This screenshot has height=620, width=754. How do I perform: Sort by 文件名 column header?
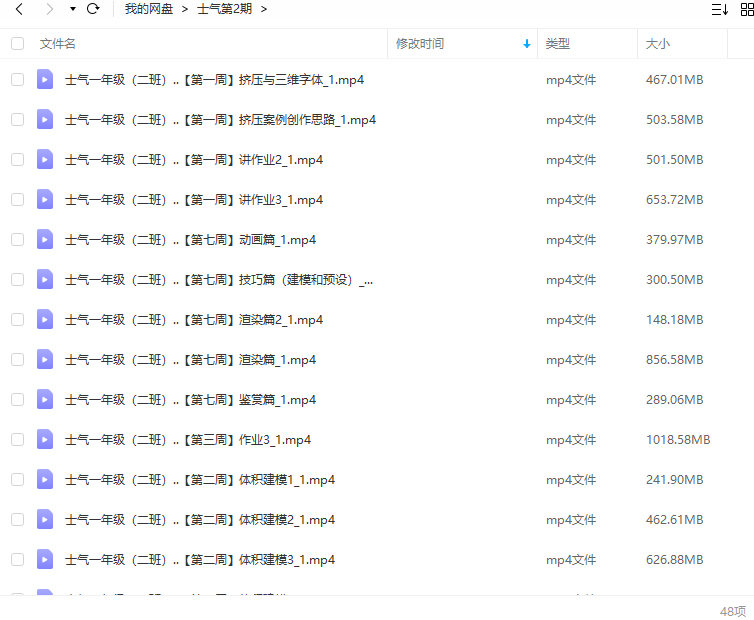pos(58,44)
